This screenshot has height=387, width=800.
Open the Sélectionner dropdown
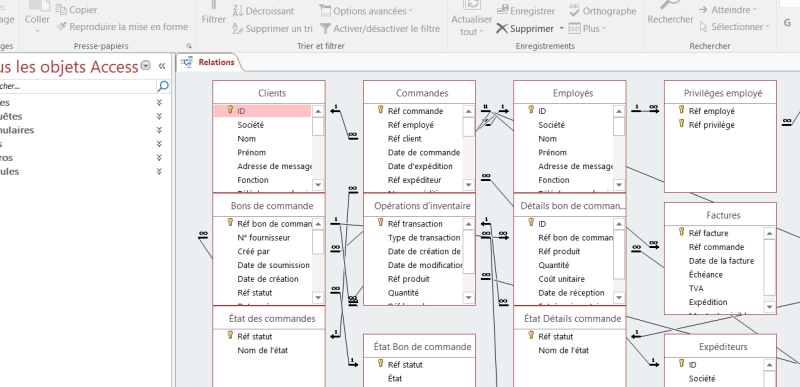click(734, 27)
